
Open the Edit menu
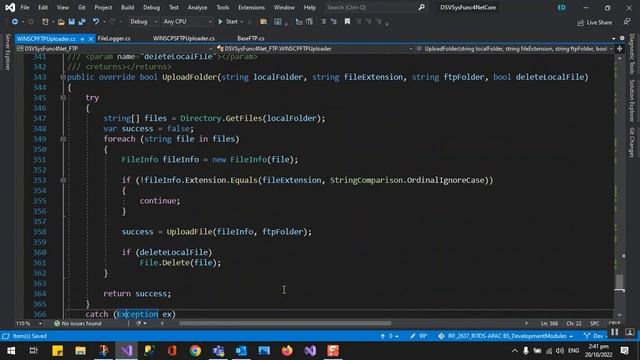point(43,7)
